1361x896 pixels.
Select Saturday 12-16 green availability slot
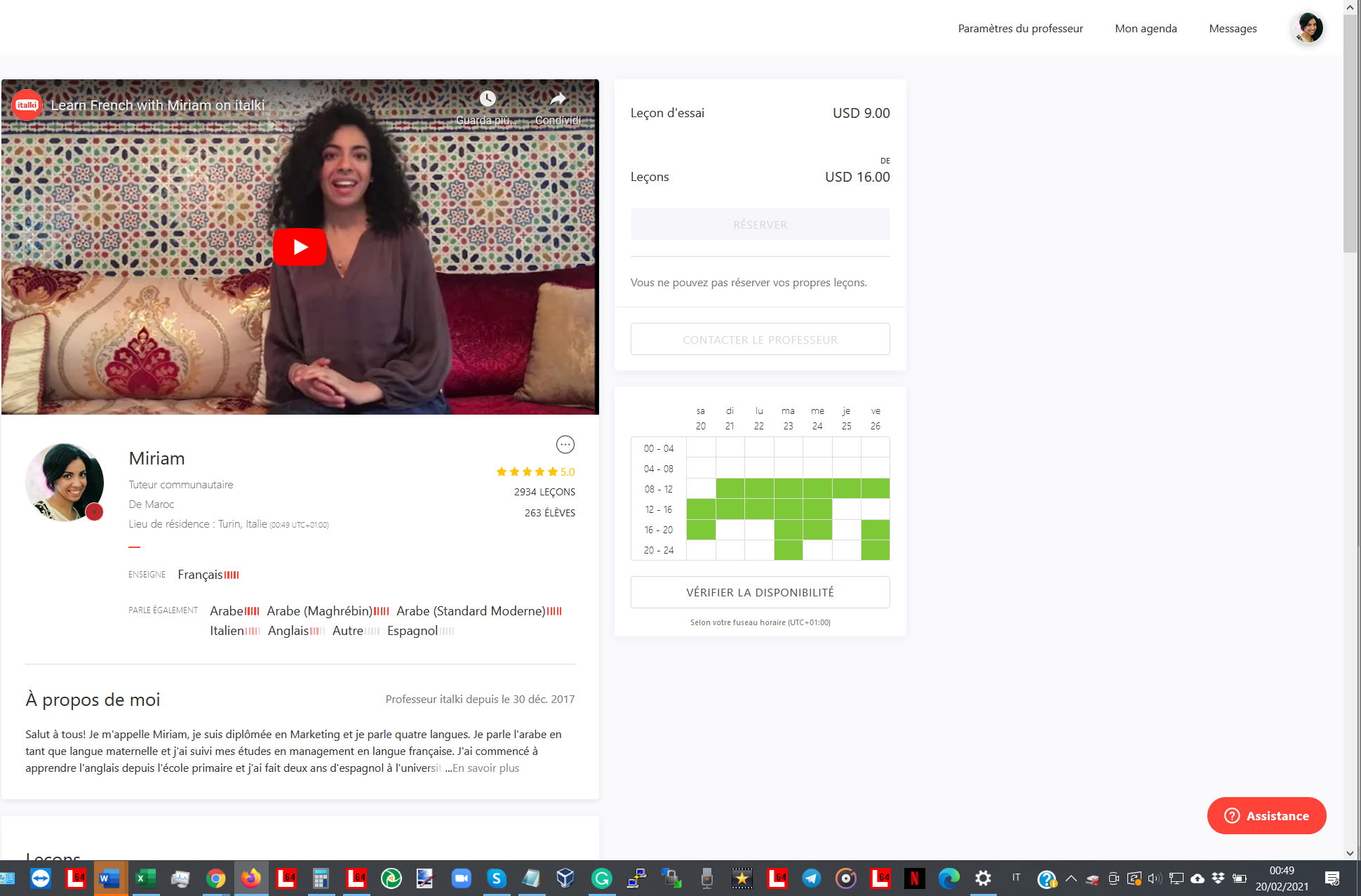click(701, 509)
